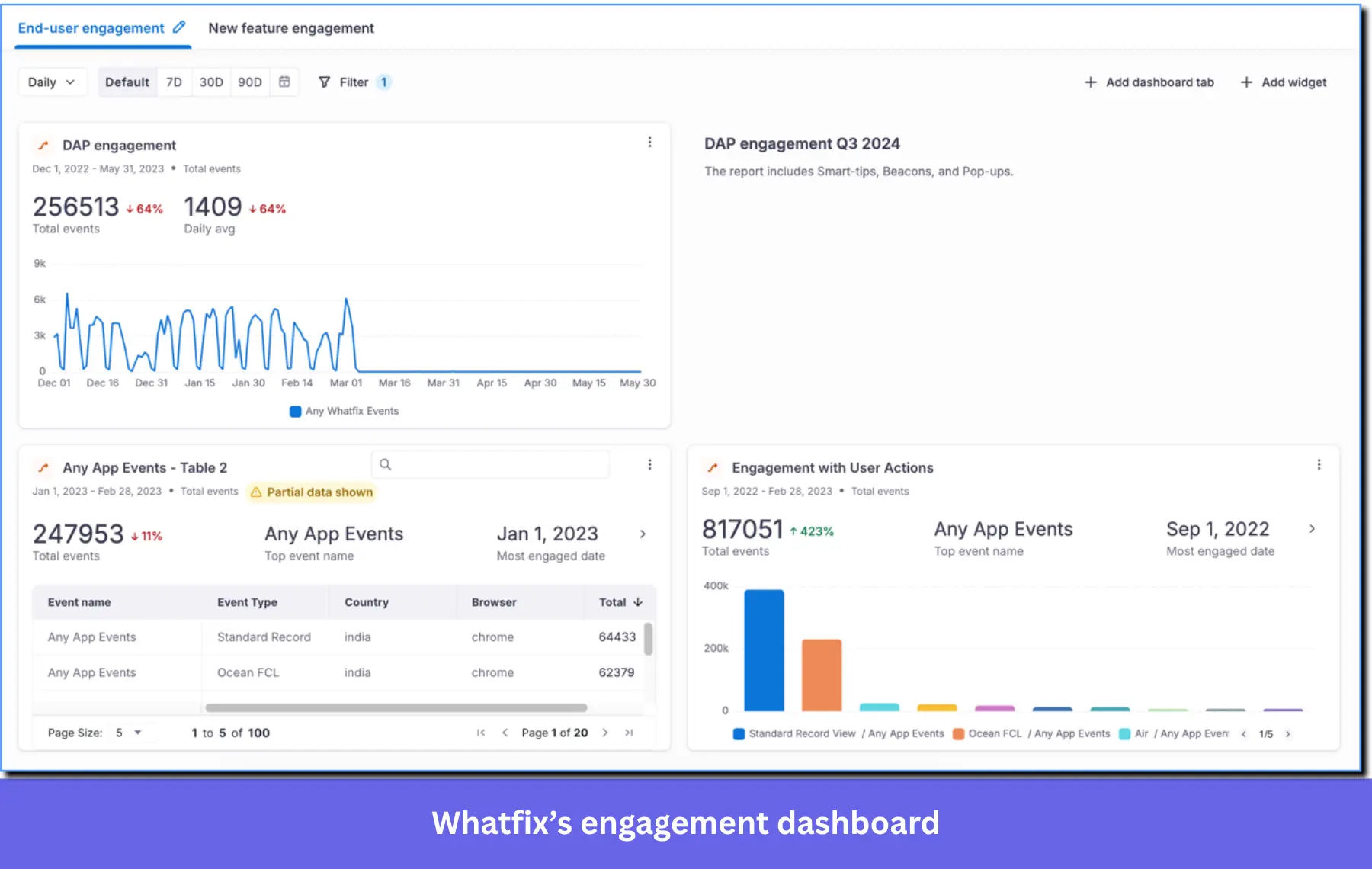Expand next summary stat in User Actions widget
The width and height of the screenshot is (1372, 869).
click(x=1312, y=529)
